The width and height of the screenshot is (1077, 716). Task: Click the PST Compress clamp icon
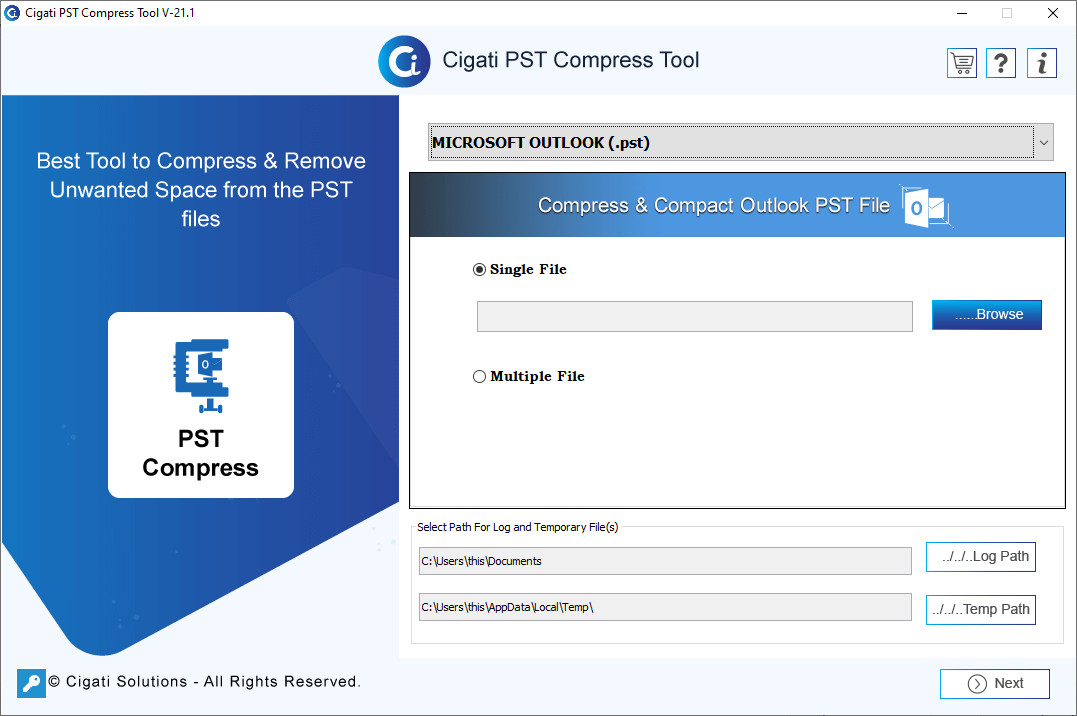pos(201,375)
